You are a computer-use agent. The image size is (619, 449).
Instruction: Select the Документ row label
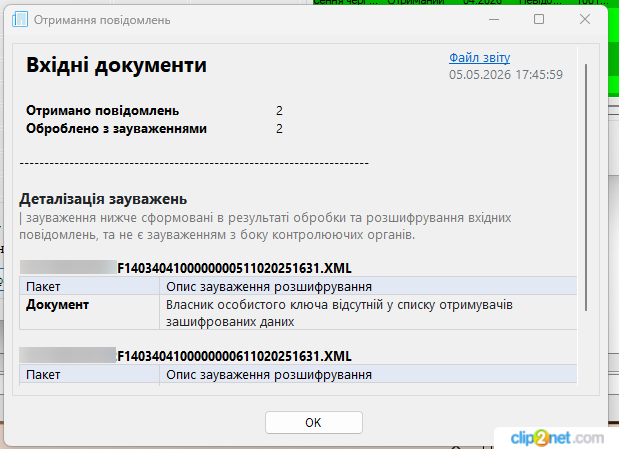(x=57, y=305)
